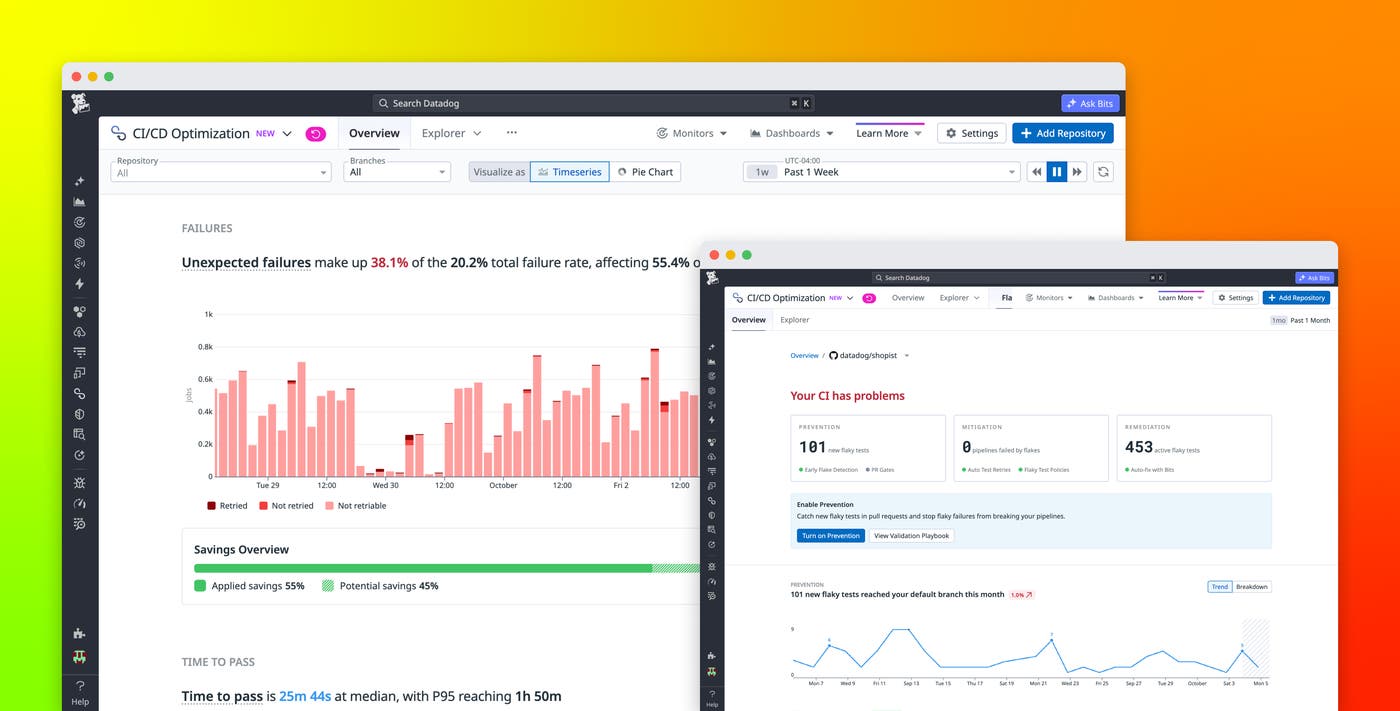Open Settings in back window

pos(971,133)
